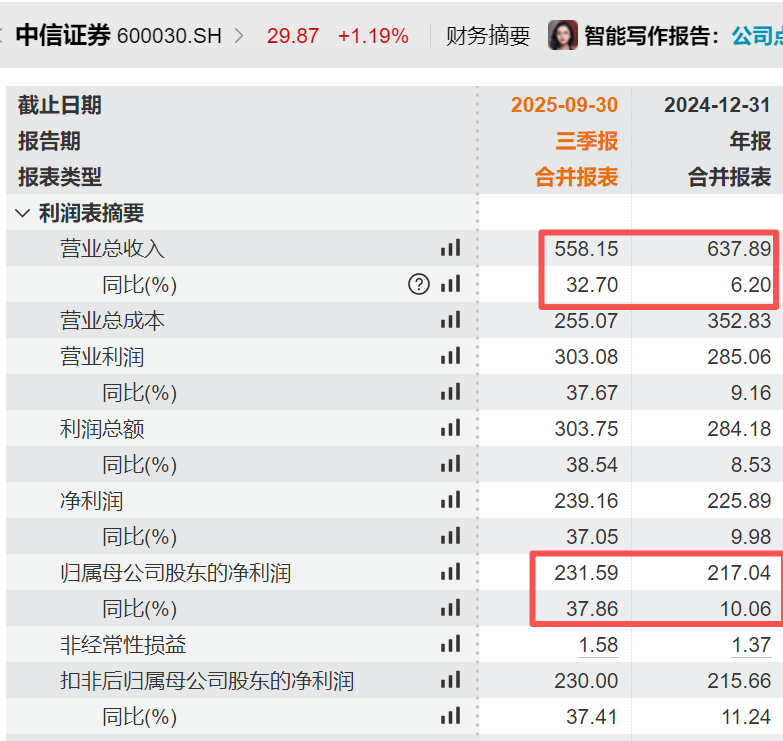Image resolution: width=783 pixels, height=741 pixels.
Task: Click the 合并报表 label under 三季报
Action: click(x=576, y=177)
